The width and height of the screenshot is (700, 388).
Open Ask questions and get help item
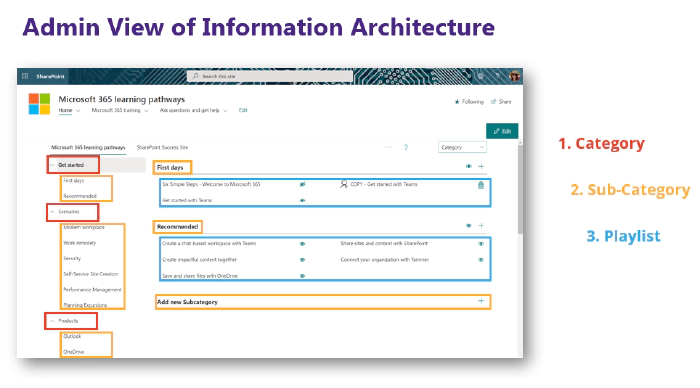189,110
